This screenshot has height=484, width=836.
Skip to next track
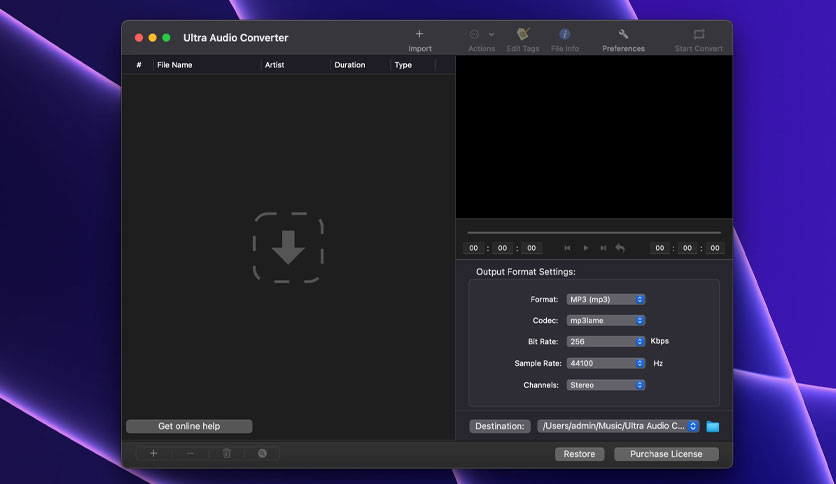(603, 248)
